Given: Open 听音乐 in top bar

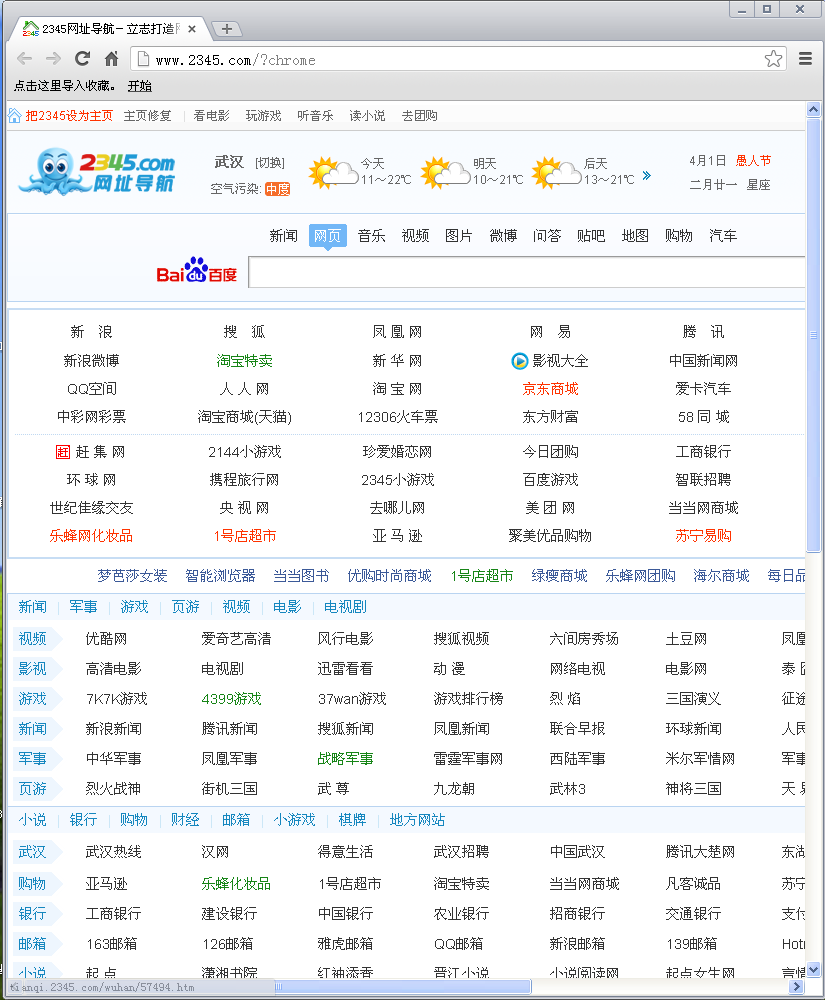Looking at the screenshot, I should pyautogui.click(x=315, y=115).
